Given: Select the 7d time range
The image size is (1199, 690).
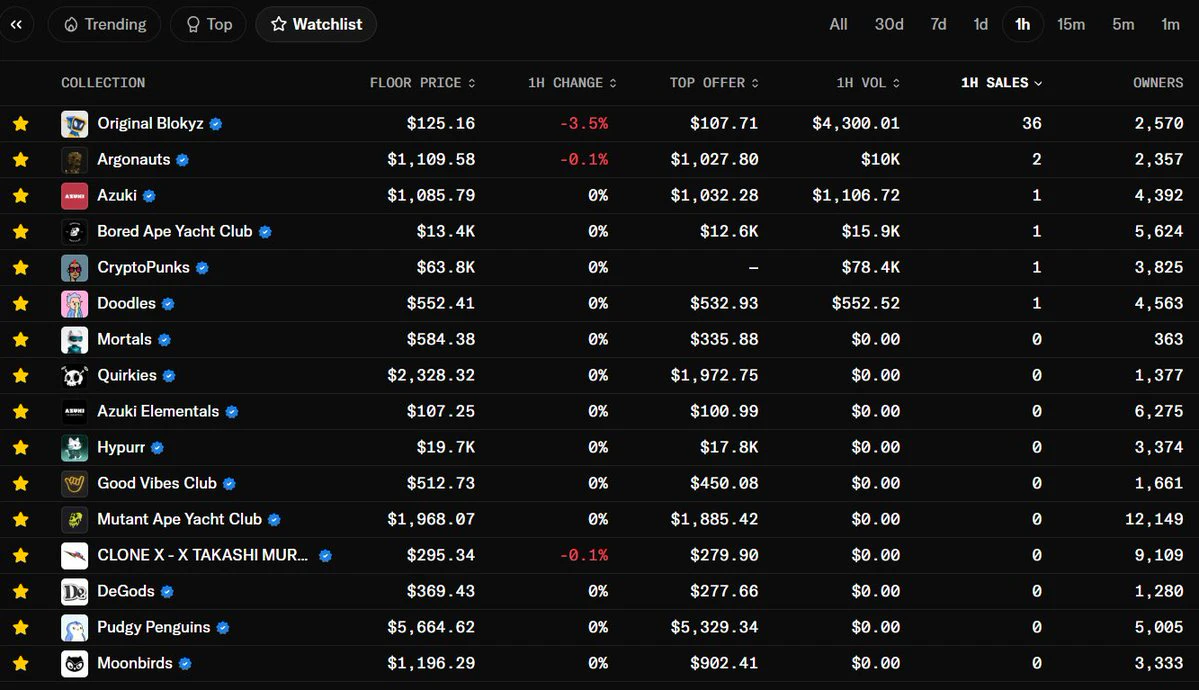Looking at the screenshot, I should [x=938, y=24].
